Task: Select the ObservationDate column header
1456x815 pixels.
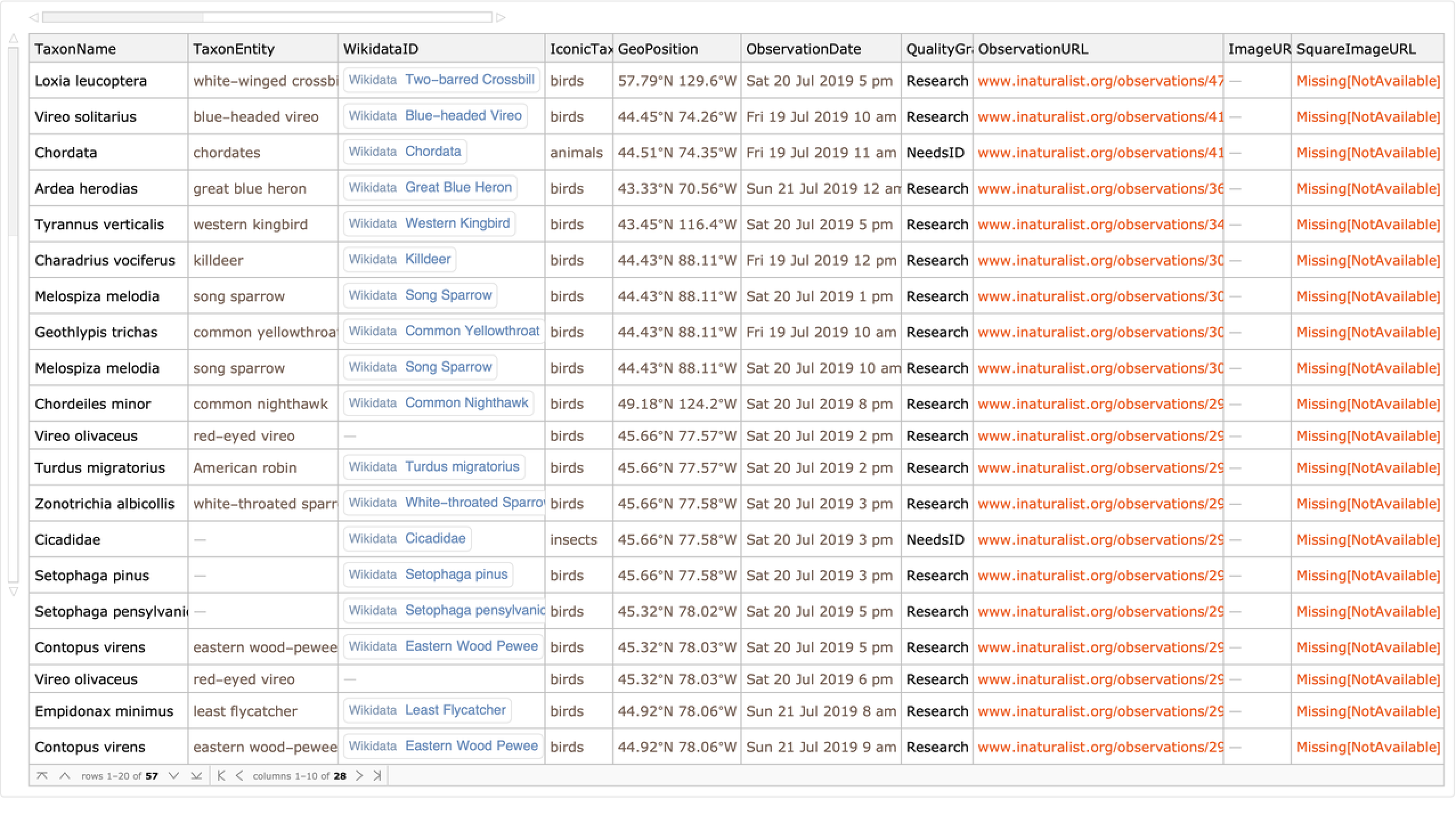Action: [x=803, y=49]
